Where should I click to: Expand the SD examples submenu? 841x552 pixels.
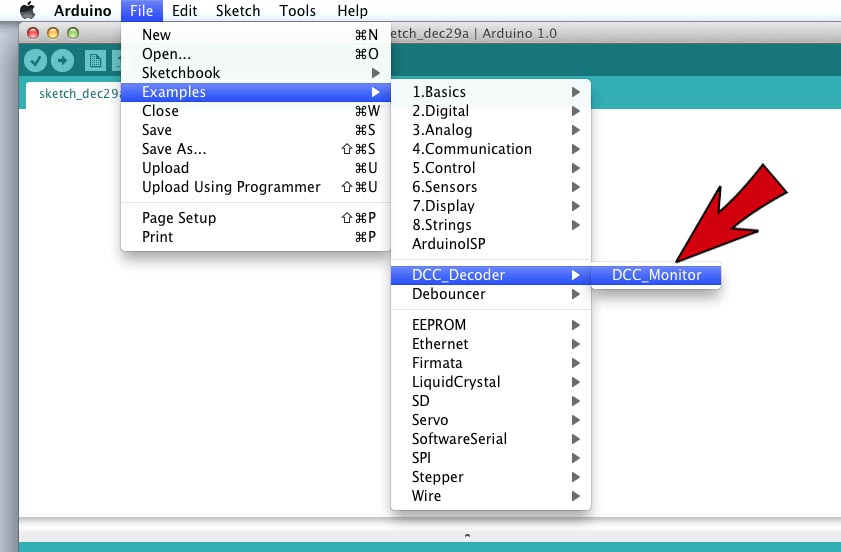491,401
